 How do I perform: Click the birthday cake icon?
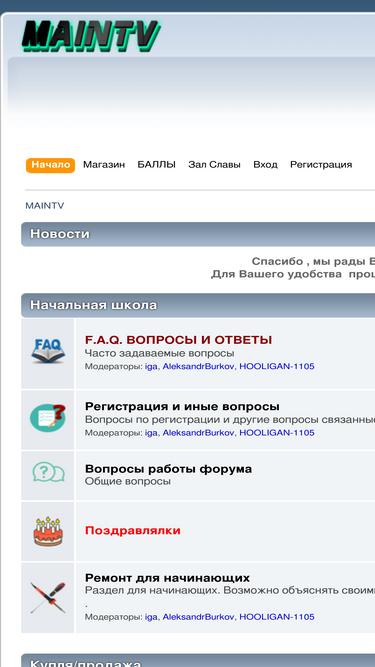point(48,531)
